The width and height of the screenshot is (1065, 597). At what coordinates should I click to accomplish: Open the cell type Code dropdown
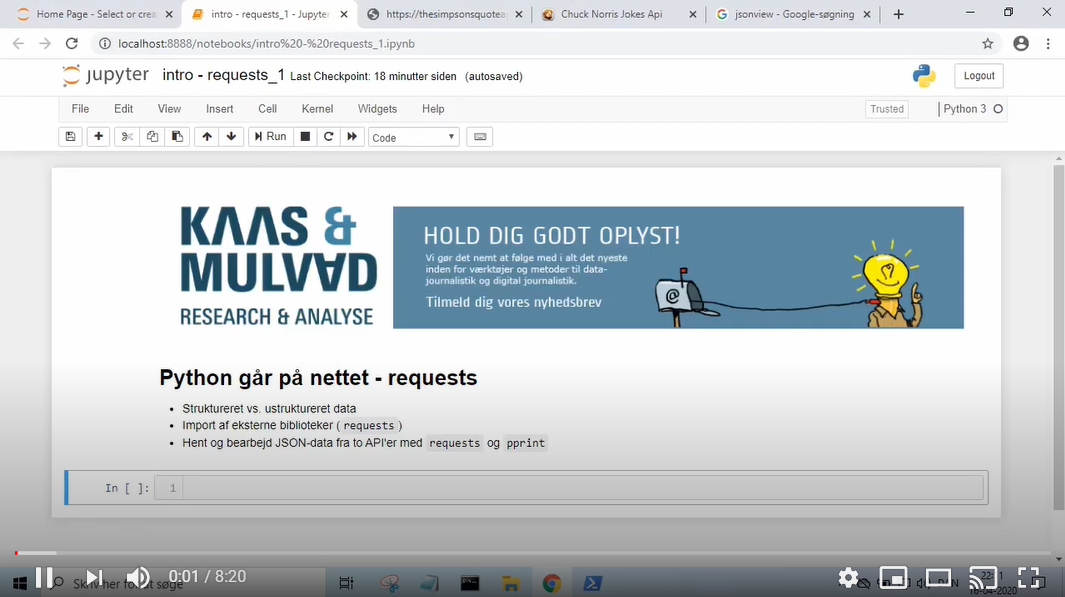point(414,137)
